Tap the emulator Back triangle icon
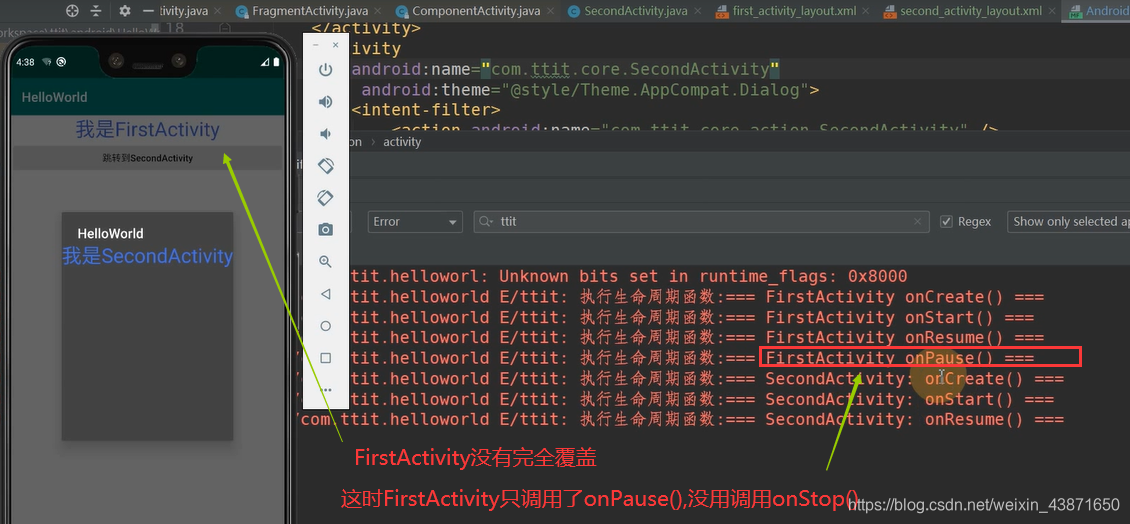This screenshot has width=1130, height=524. coord(326,294)
